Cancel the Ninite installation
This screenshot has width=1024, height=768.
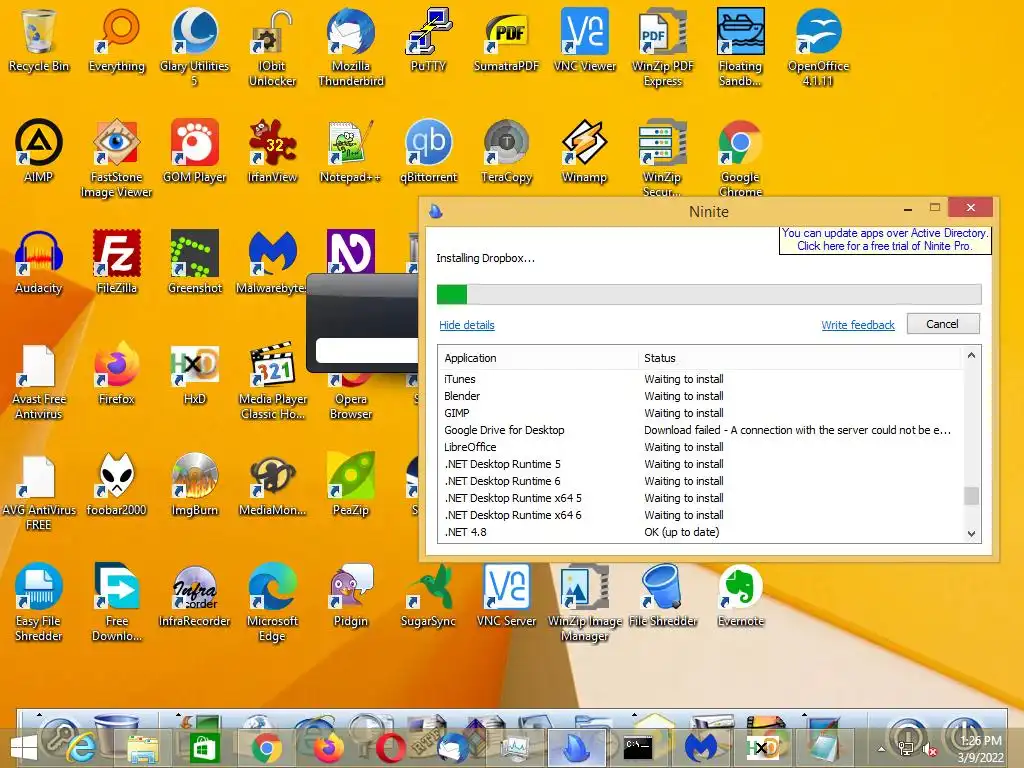(x=942, y=324)
